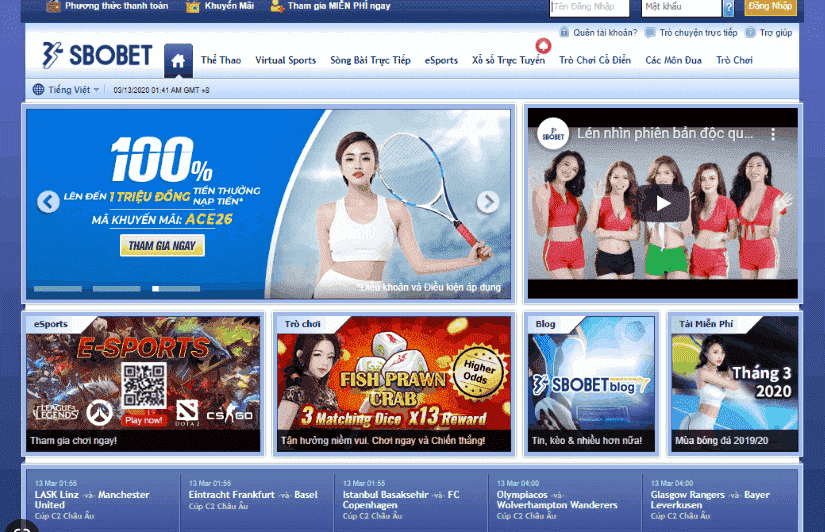
Task: Open the Tiếng Việt language dropdown
Action: click(66, 90)
